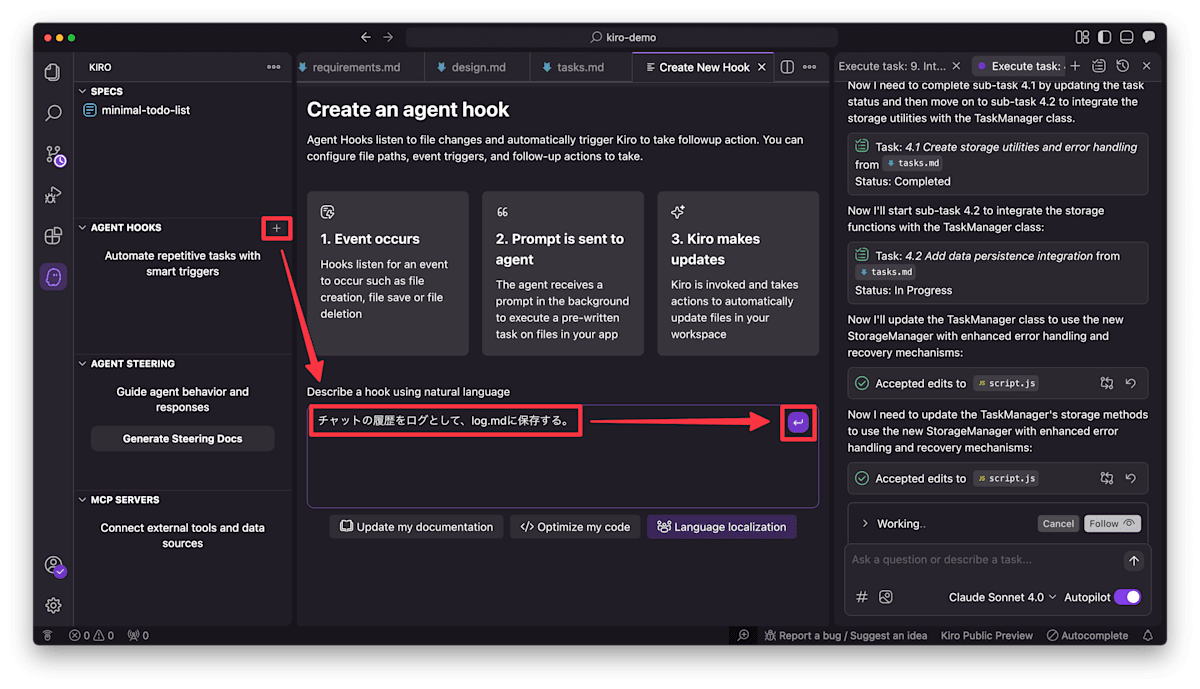This screenshot has width=1200, height=689.
Task: Click the minimal-todo-list spec icon
Action: tap(90, 110)
